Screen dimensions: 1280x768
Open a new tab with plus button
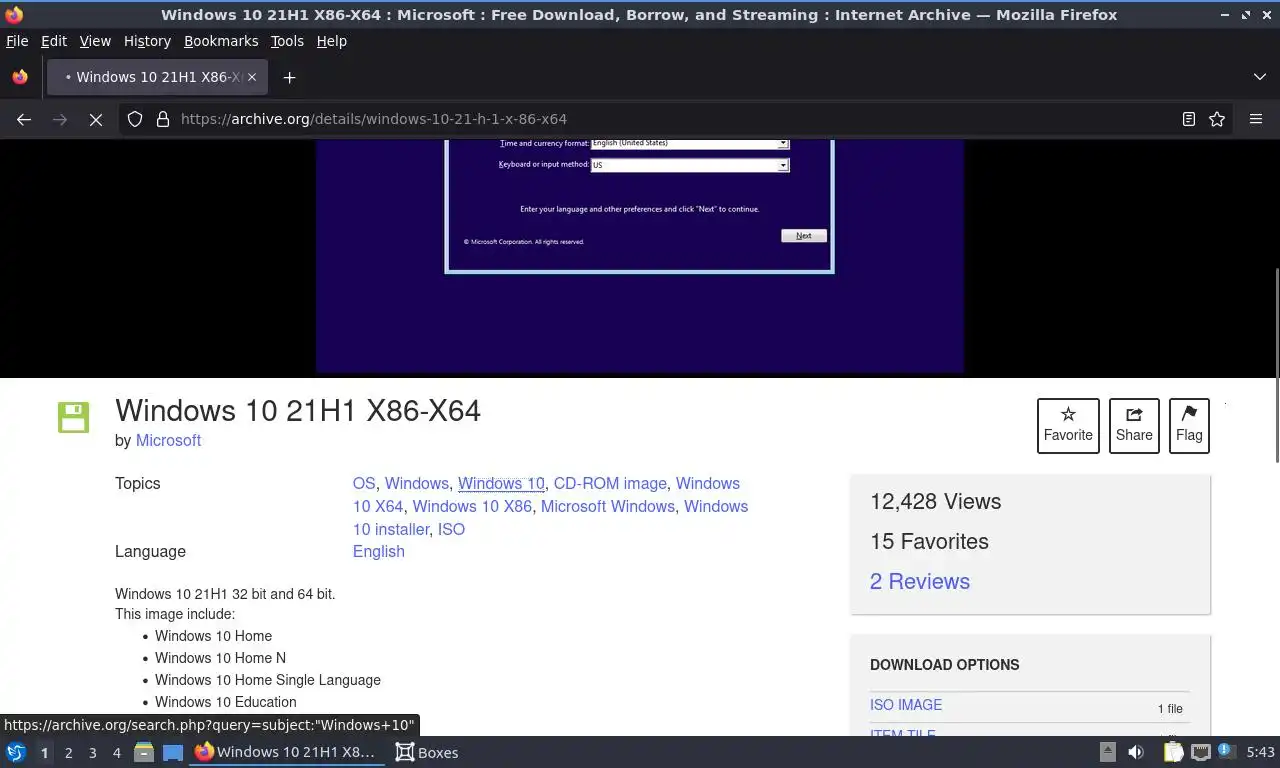(289, 77)
